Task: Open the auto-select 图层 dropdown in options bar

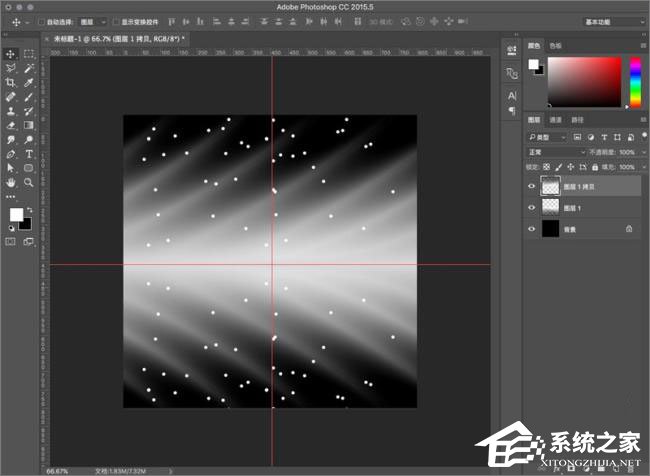Action: pos(93,22)
